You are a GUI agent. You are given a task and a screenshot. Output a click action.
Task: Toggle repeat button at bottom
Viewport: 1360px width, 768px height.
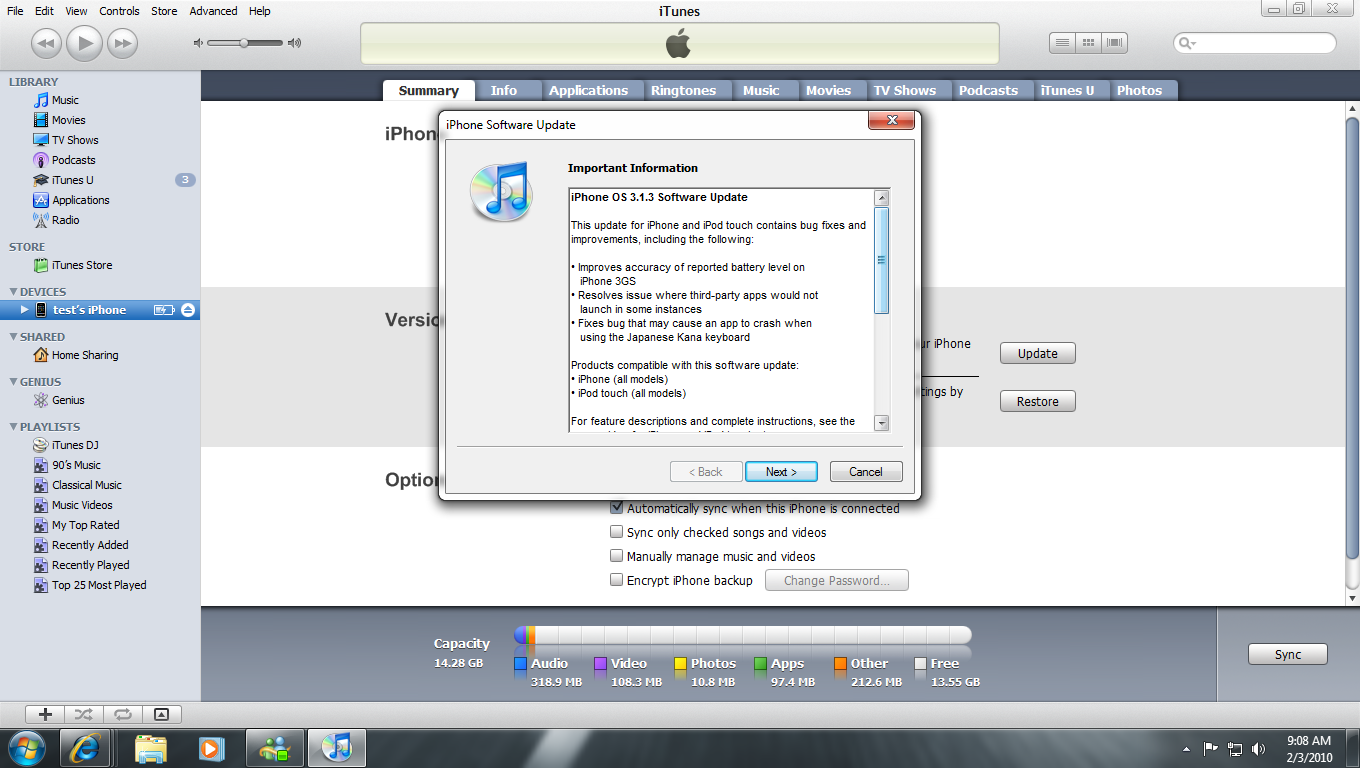pyautogui.click(x=123, y=714)
